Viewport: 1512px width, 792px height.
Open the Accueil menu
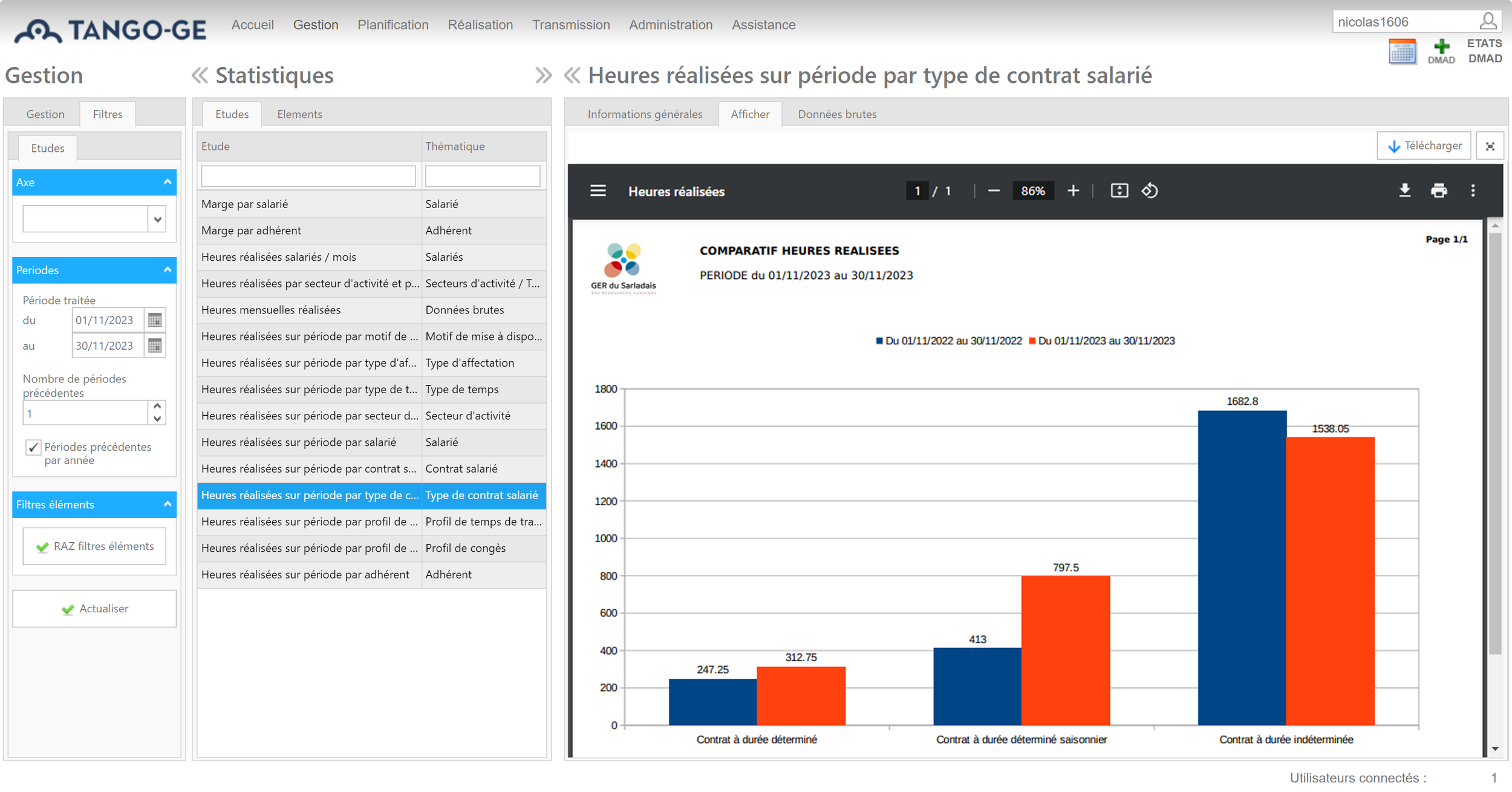(x=252, y=25)
